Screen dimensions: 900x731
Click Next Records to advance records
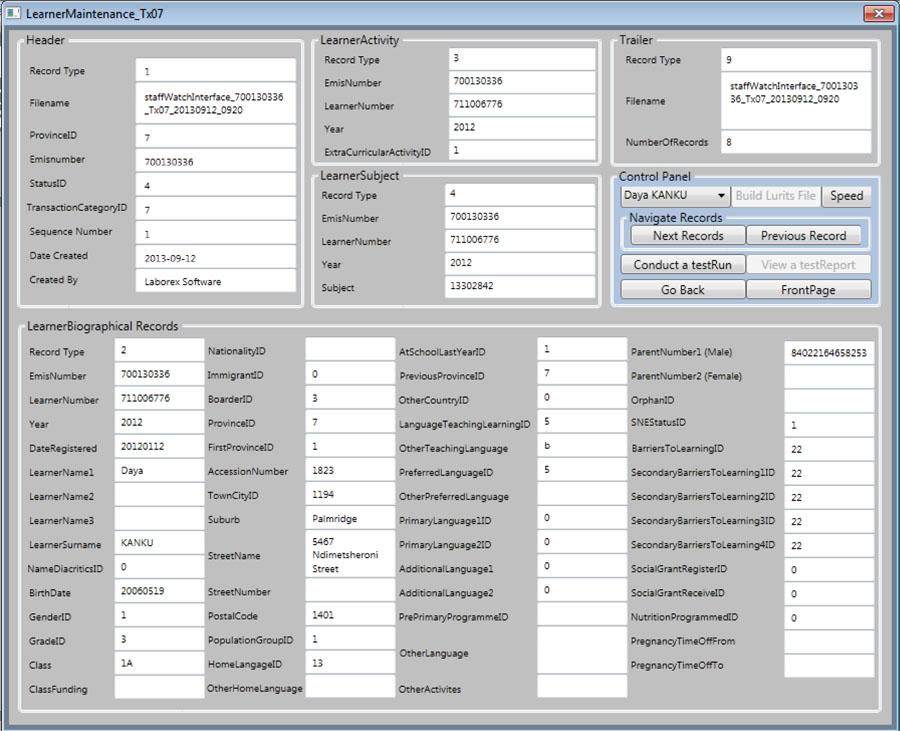tap(684, 235)
